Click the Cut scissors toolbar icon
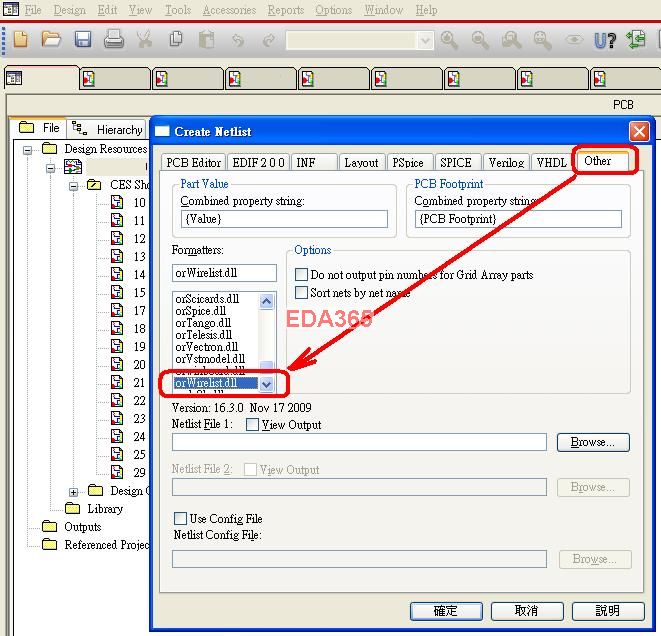This screenshot has height=636, width=661. [x=144, y=40]
